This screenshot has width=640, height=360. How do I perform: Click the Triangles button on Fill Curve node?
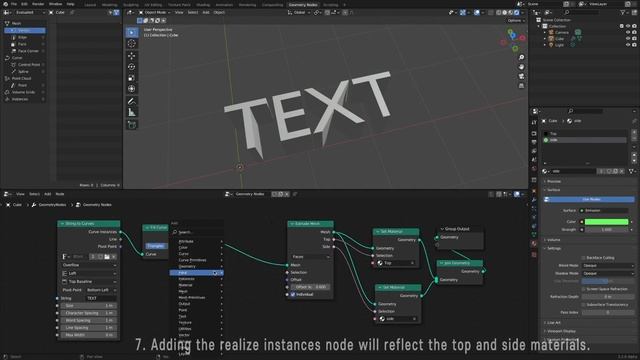(x=156, y=246)
